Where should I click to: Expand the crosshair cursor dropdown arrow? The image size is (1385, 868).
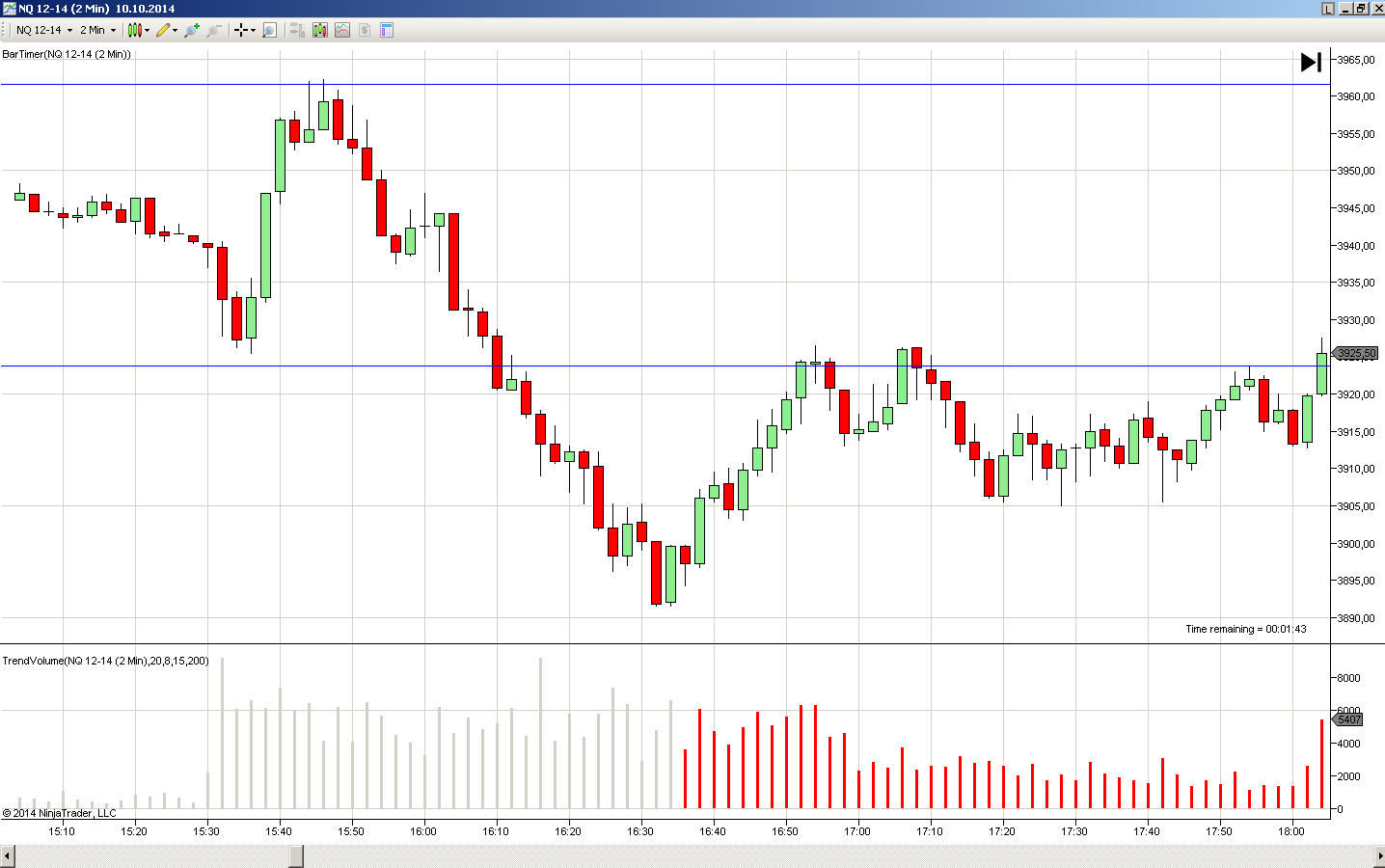(253, 30)
